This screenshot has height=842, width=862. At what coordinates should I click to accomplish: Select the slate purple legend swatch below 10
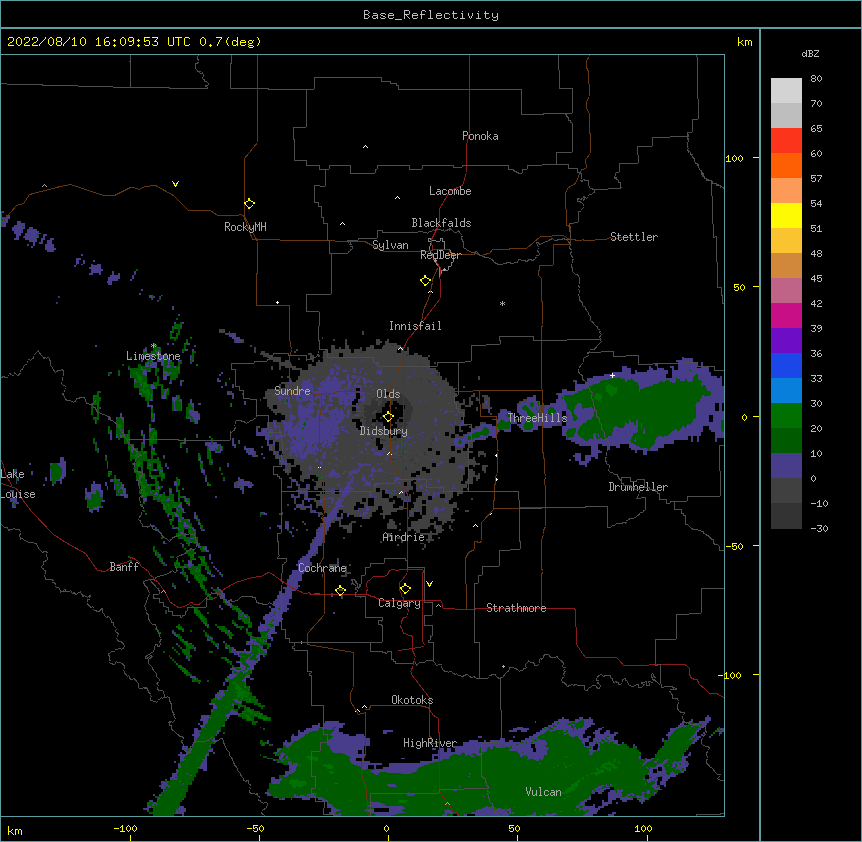coord(786,466)
